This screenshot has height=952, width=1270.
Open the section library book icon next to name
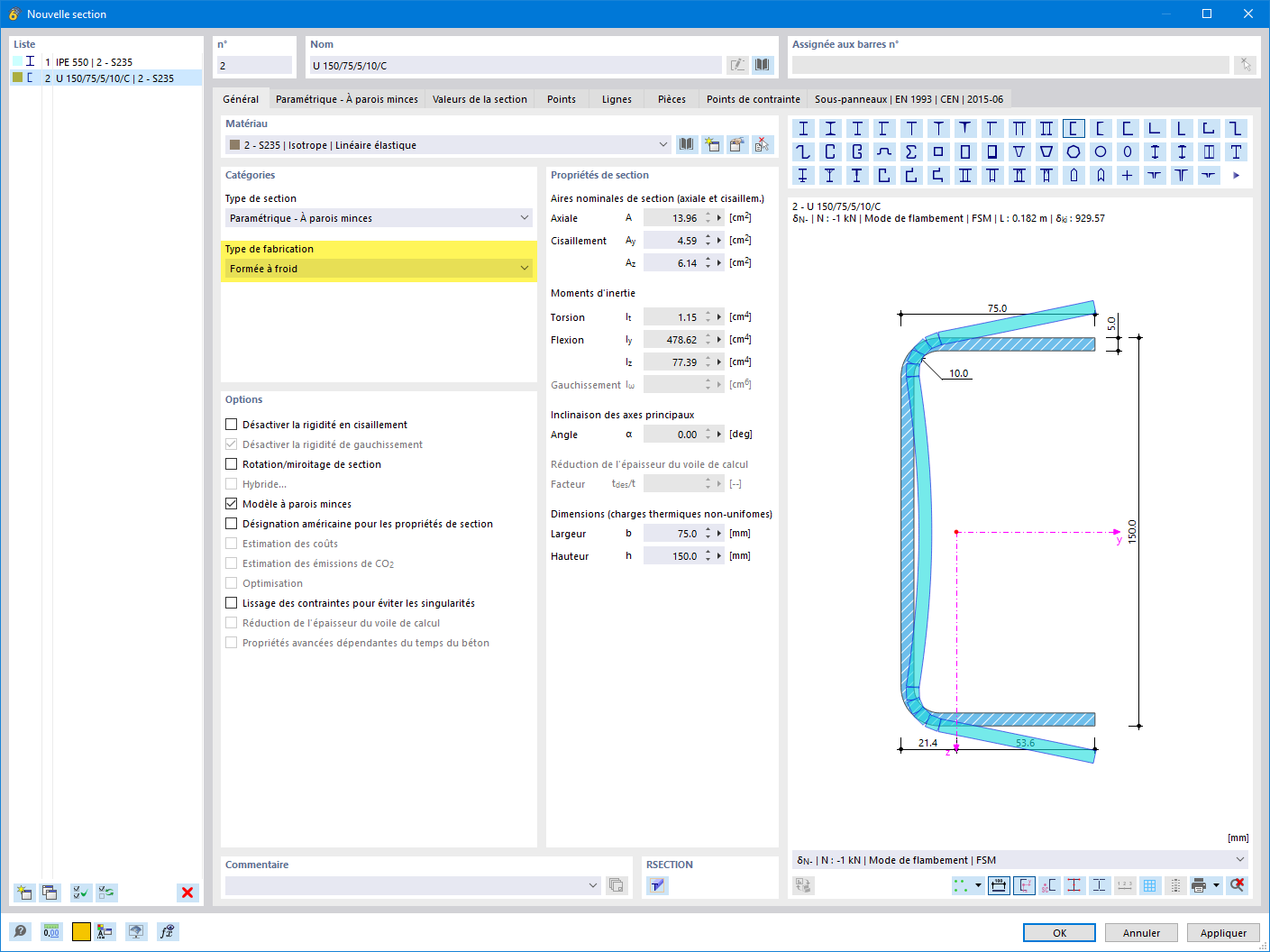763,65
